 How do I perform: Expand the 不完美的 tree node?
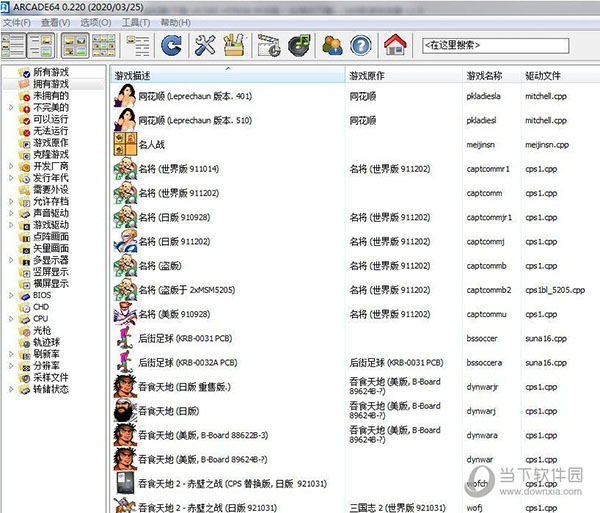11,107
